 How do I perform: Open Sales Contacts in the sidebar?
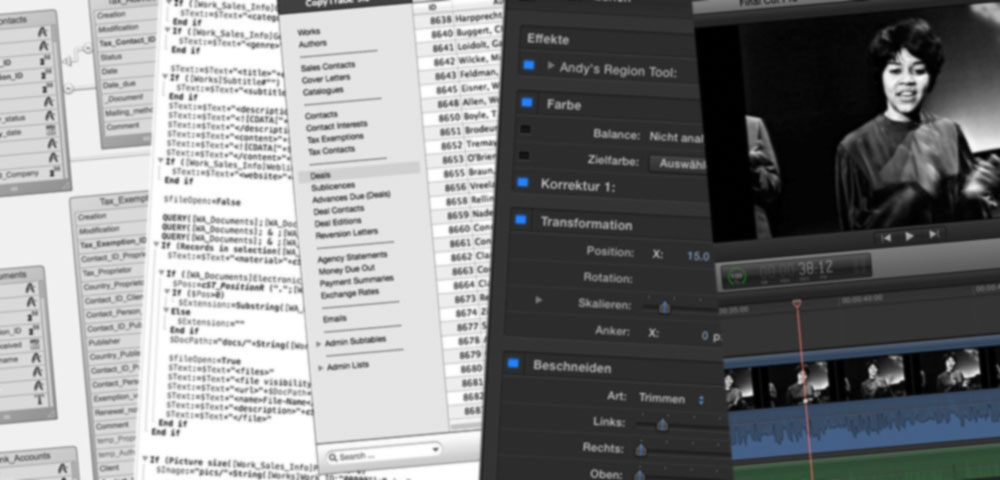click(328, 66)
